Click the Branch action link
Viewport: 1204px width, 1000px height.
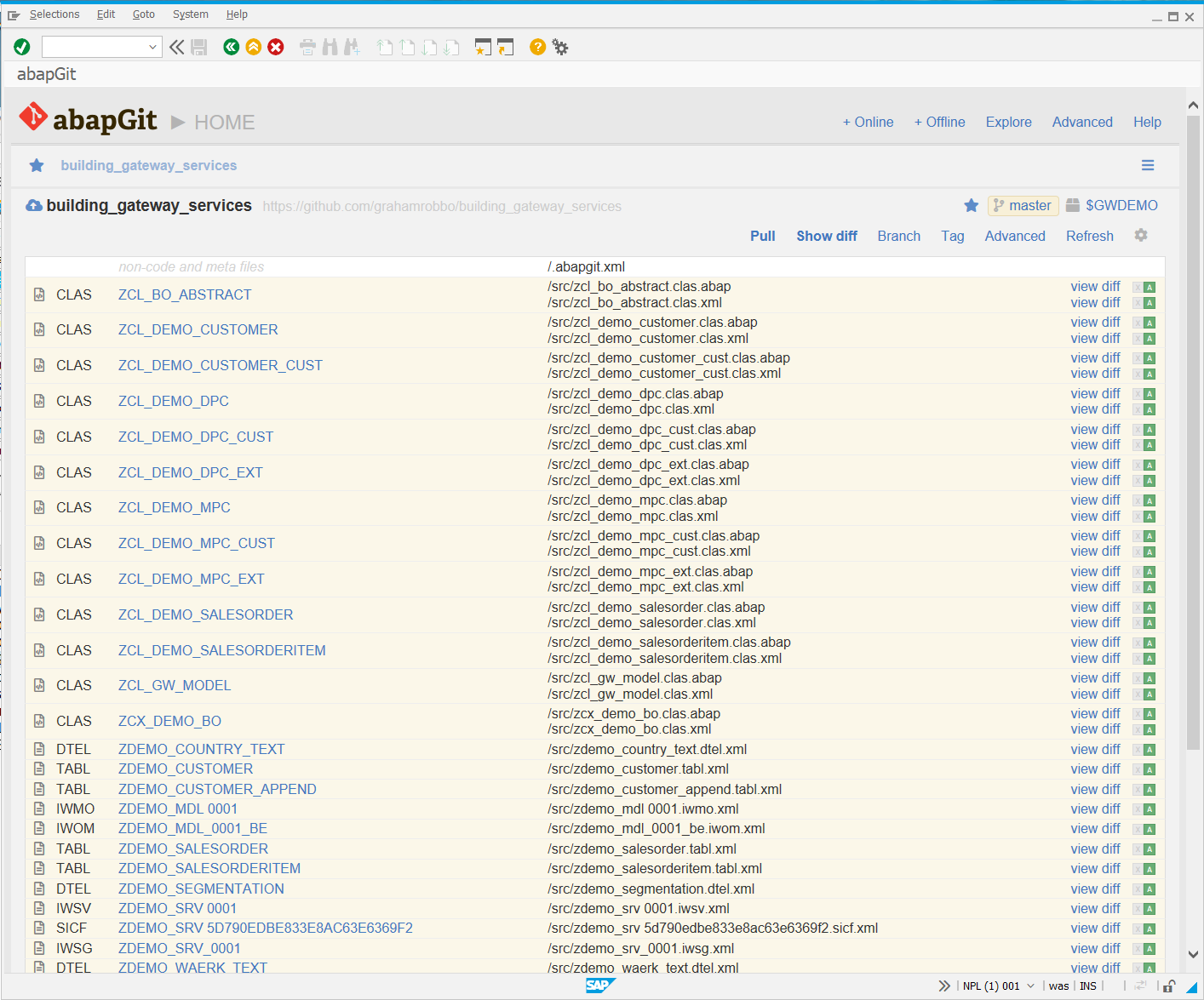898,236
